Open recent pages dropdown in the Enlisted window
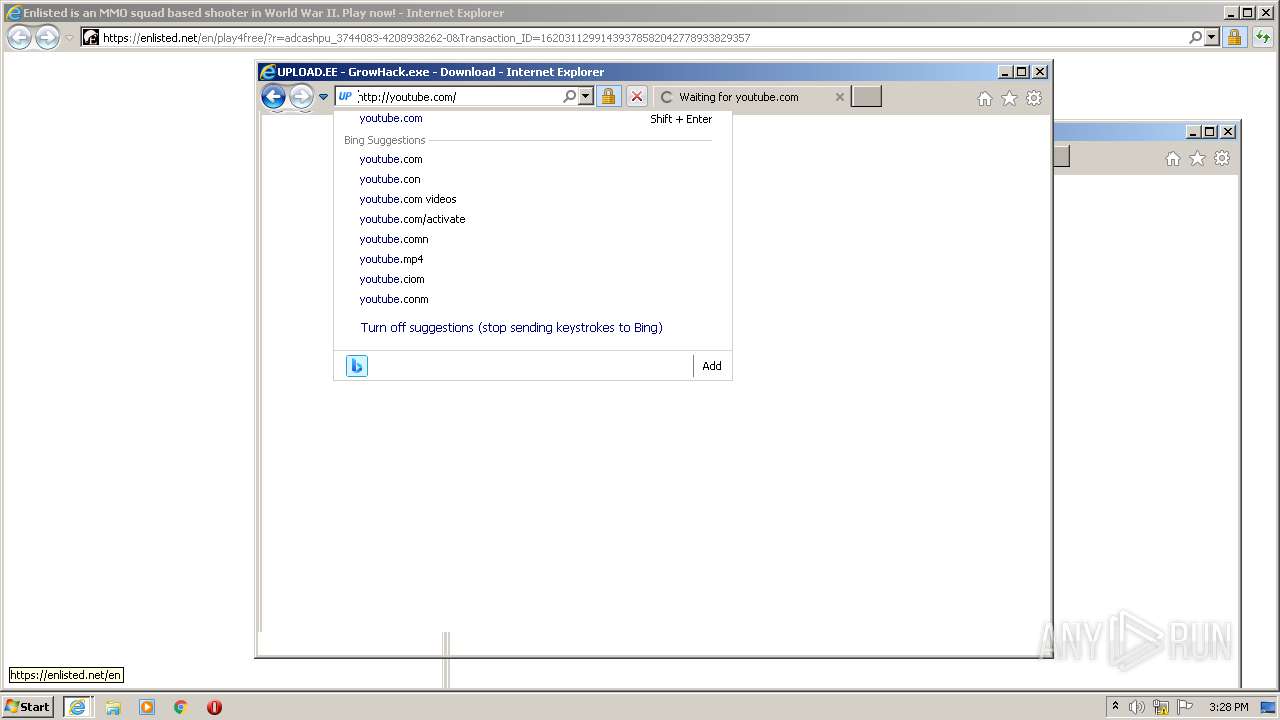 coord(69,38)
